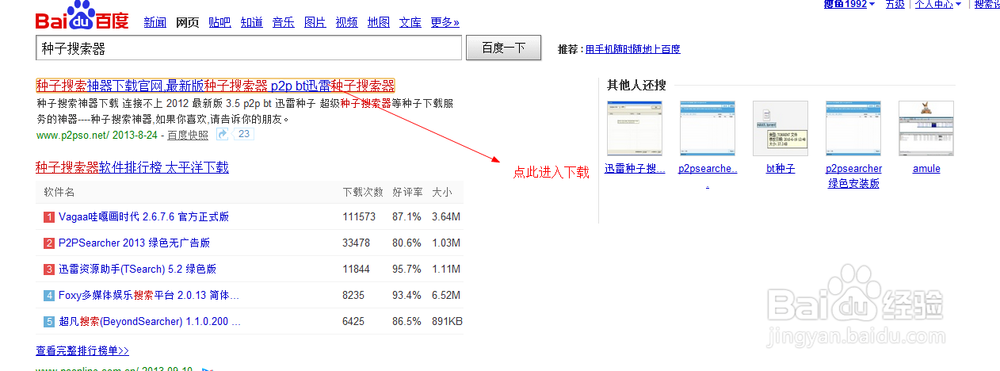Screen dimensions: 1000x371
Task: Click the 大小 column header
Action: point(442,192)
